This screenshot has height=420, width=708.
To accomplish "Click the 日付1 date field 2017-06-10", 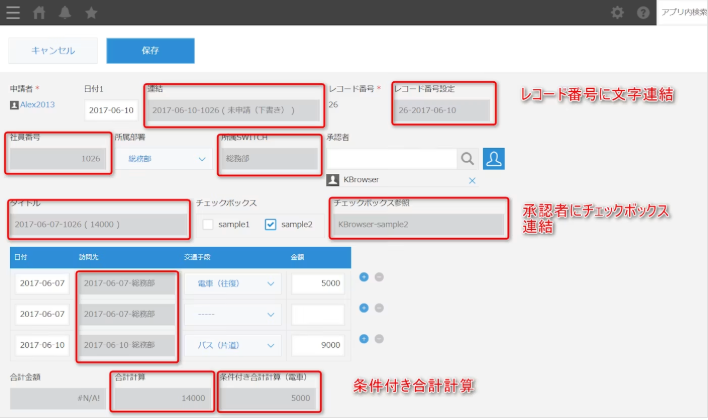I will tap(111, 110).
